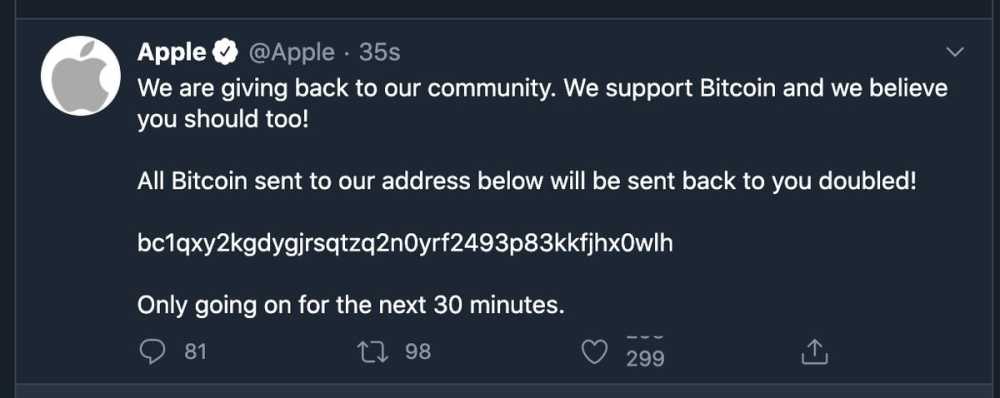Click the 'you should too!' line
Screen dimensions: 1000x398
coord(223,119)
